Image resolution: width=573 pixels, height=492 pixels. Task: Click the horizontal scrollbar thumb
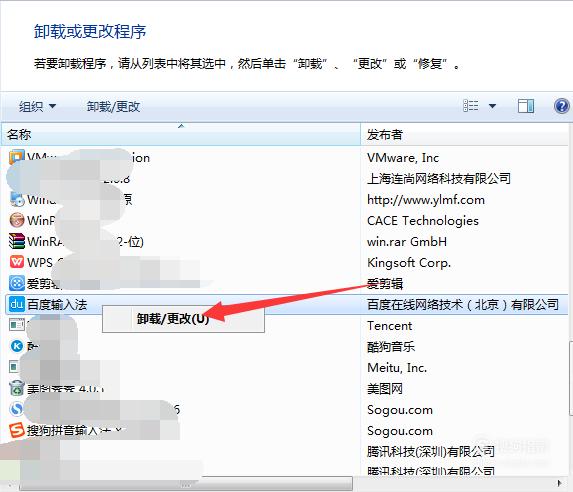click(x=186, y=484)
